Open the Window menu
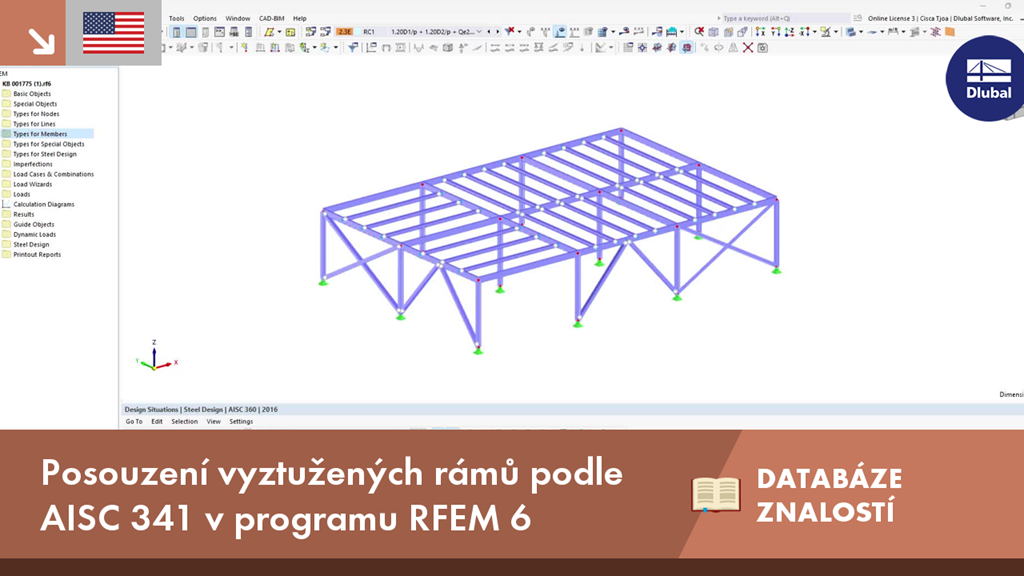 coord(238,18)
